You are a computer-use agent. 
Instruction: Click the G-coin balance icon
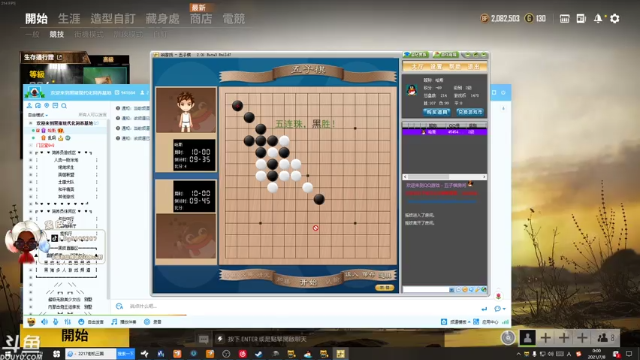click(529, 18)
